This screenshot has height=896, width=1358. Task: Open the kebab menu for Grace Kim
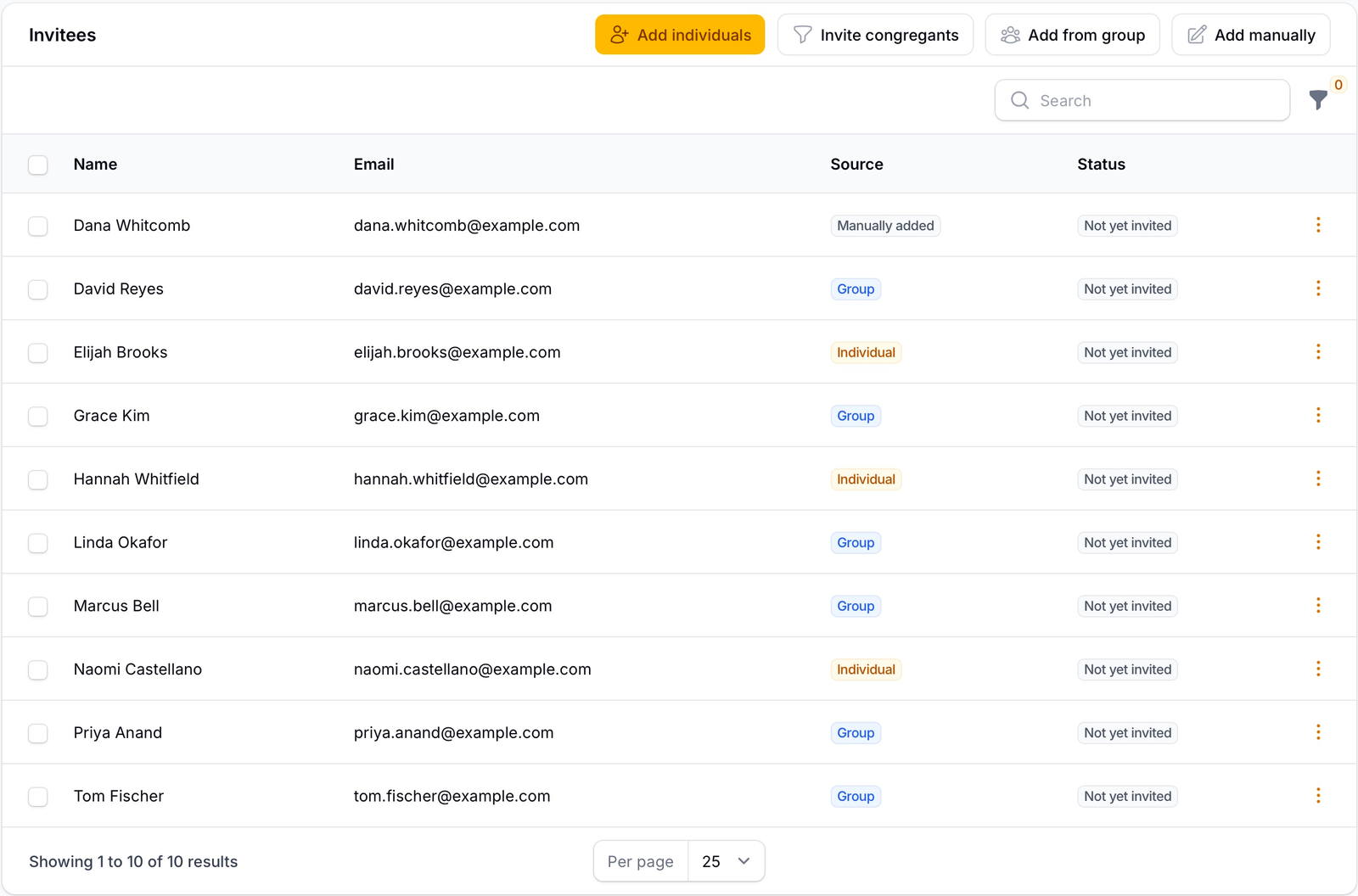[x=1318, y=415]
